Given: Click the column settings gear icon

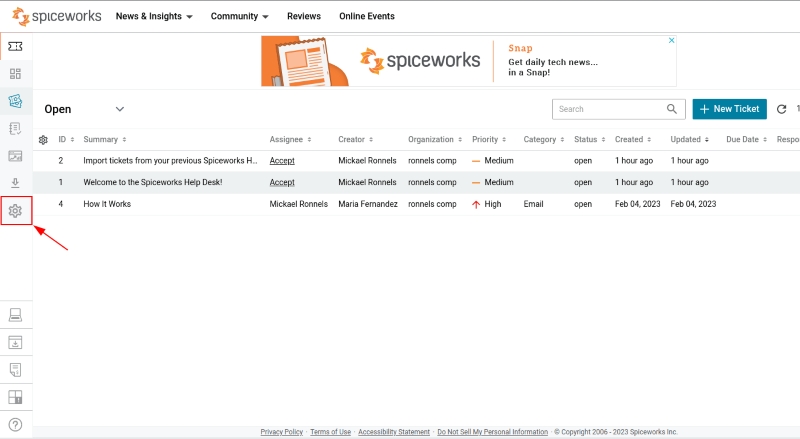Looking at the screenshot, I should [x=43, y=140].
